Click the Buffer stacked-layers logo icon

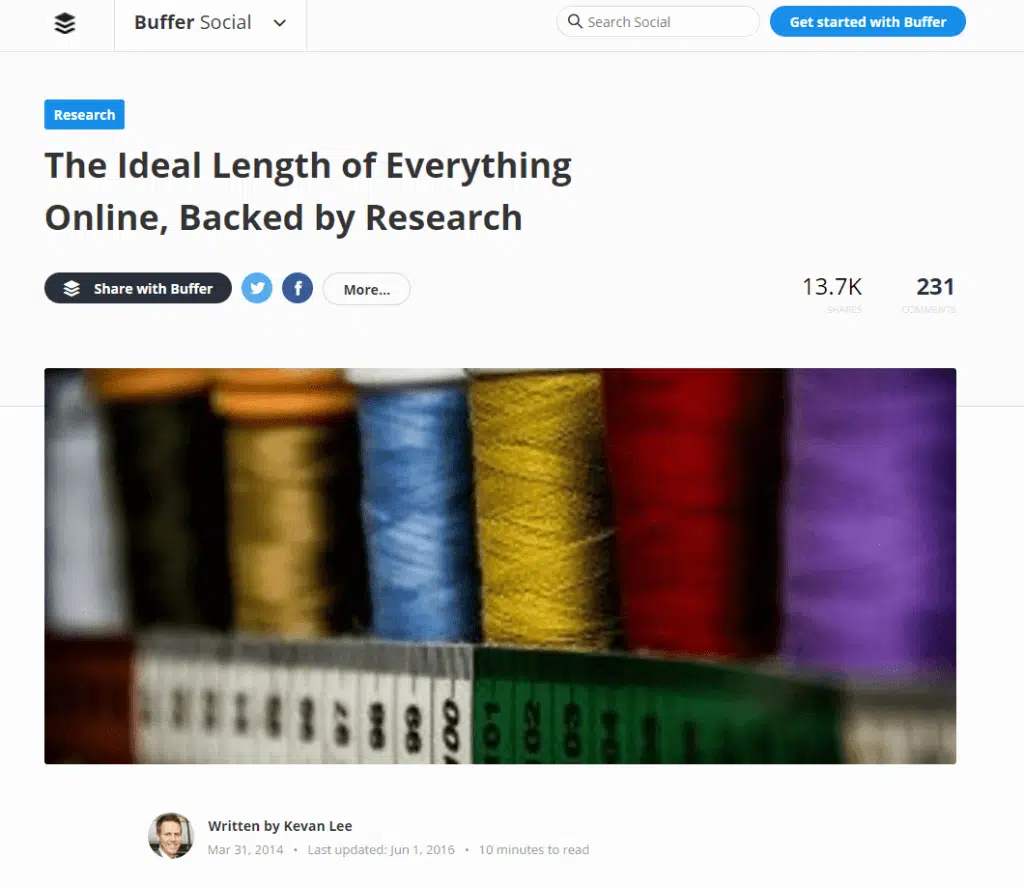point(65,23)
